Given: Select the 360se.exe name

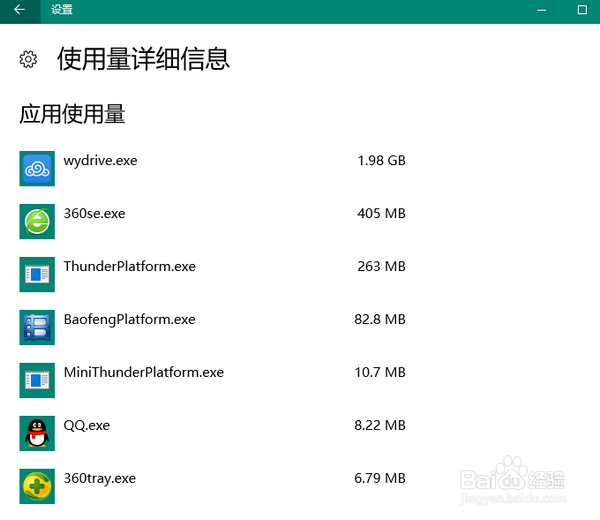Looking at the screenshot, I should pyautogui.click(x=95, y=214).
